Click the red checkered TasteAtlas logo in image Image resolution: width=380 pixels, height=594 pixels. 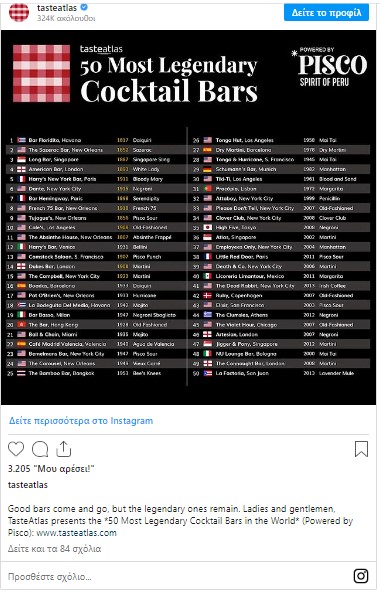[42, 73]
